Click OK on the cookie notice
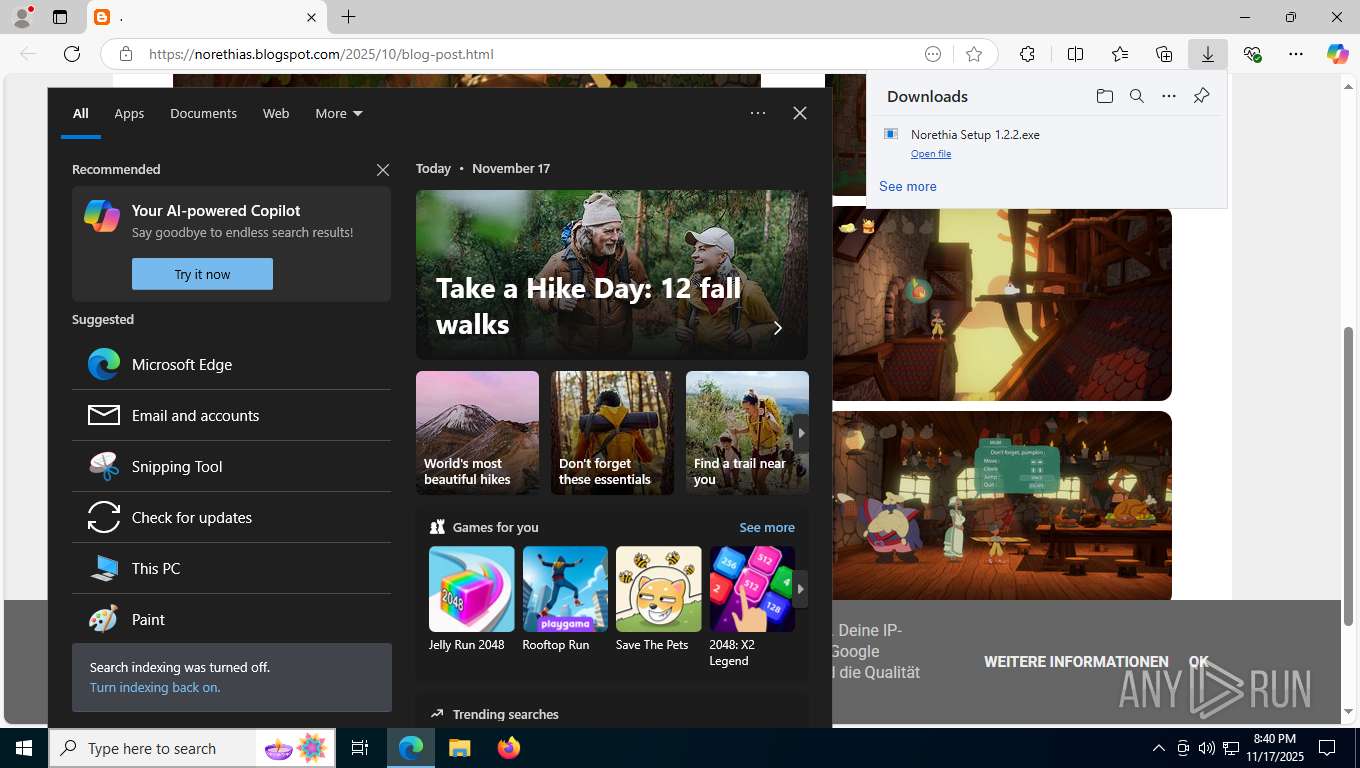The width and height of the screenshot is (1360, 768). [1198, 662]
